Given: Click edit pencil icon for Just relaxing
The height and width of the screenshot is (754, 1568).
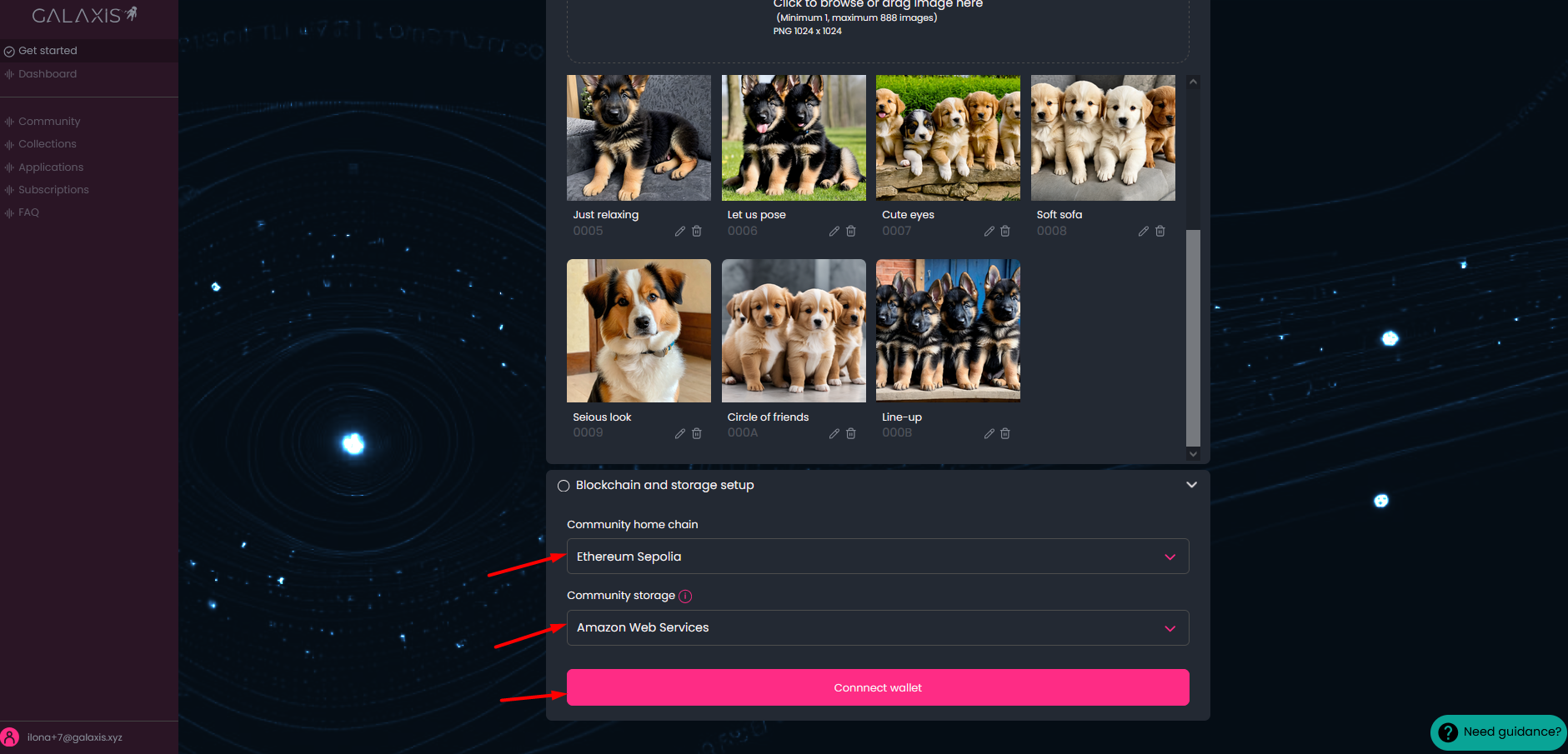Looking at the screenshot, I should pos(679,232).
